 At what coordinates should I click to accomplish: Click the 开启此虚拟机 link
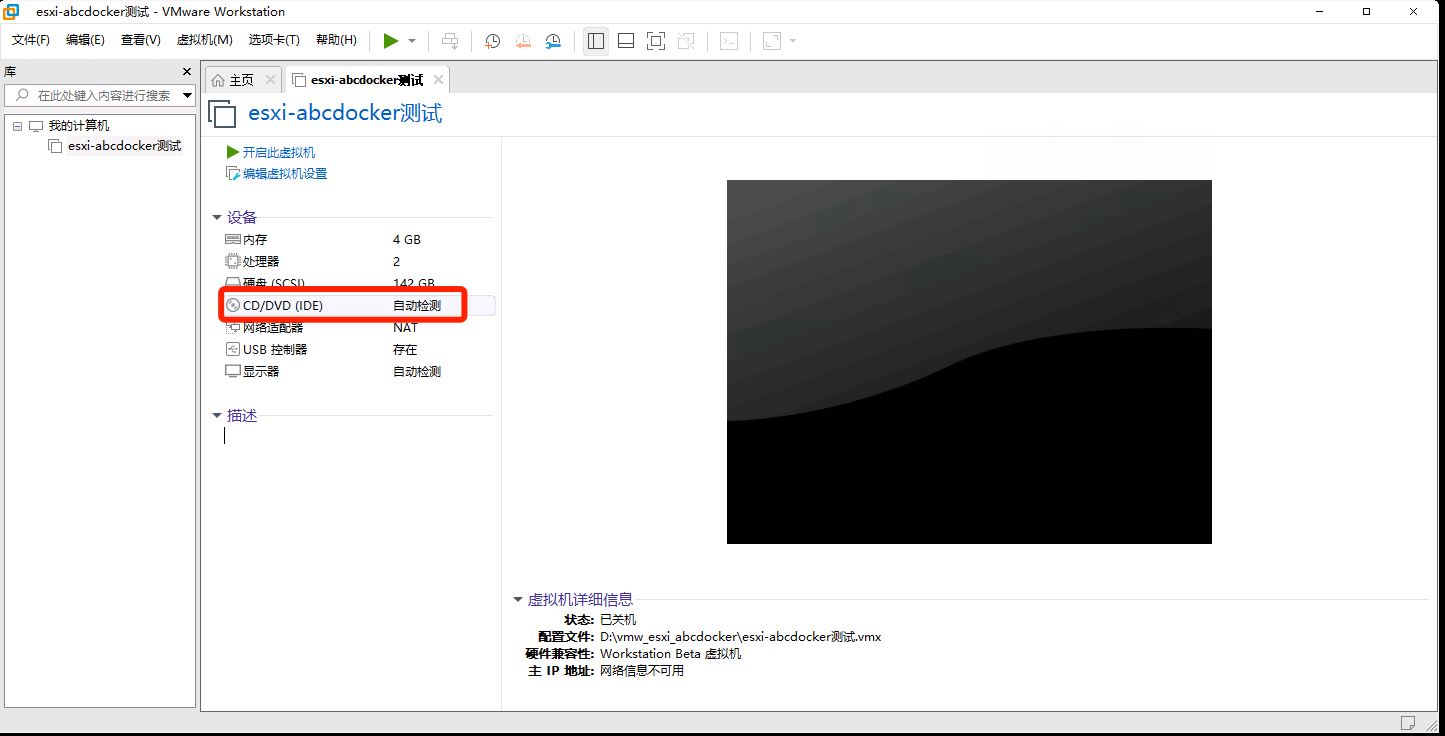pyautogui.click(x=279, y=152)
